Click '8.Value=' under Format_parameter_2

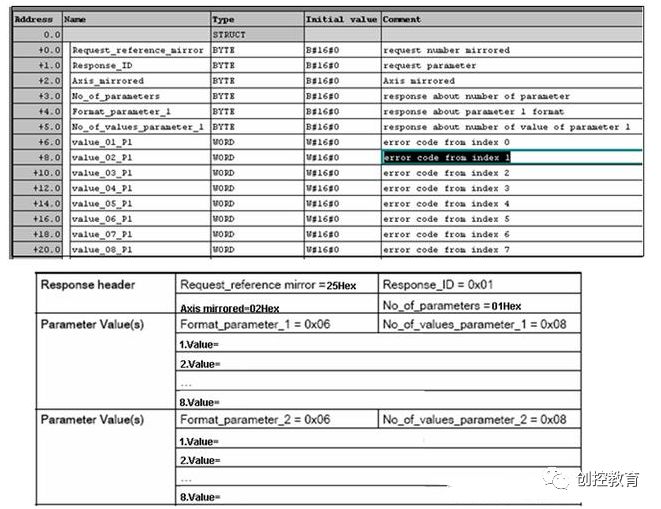[x=378, y=496]
